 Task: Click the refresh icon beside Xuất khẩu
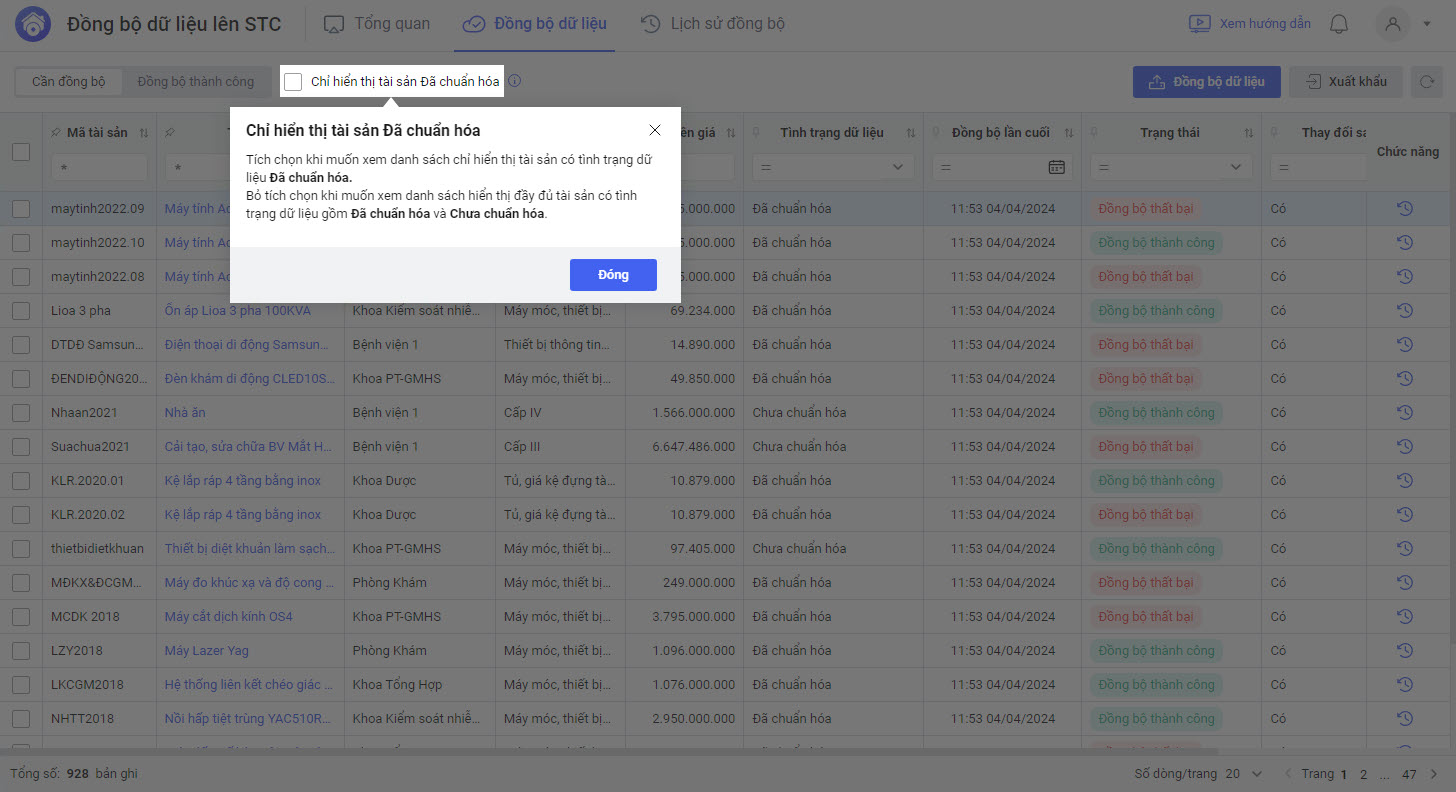click(x=1427, y=82)
